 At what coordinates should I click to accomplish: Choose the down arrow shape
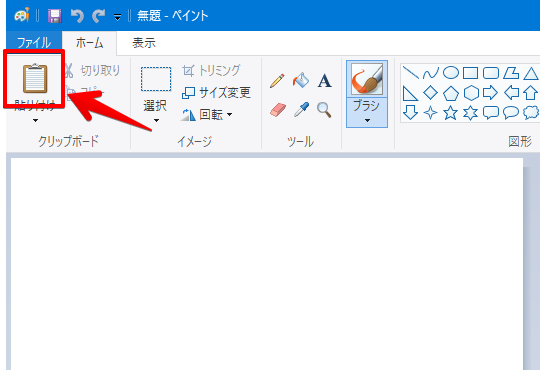411,112
